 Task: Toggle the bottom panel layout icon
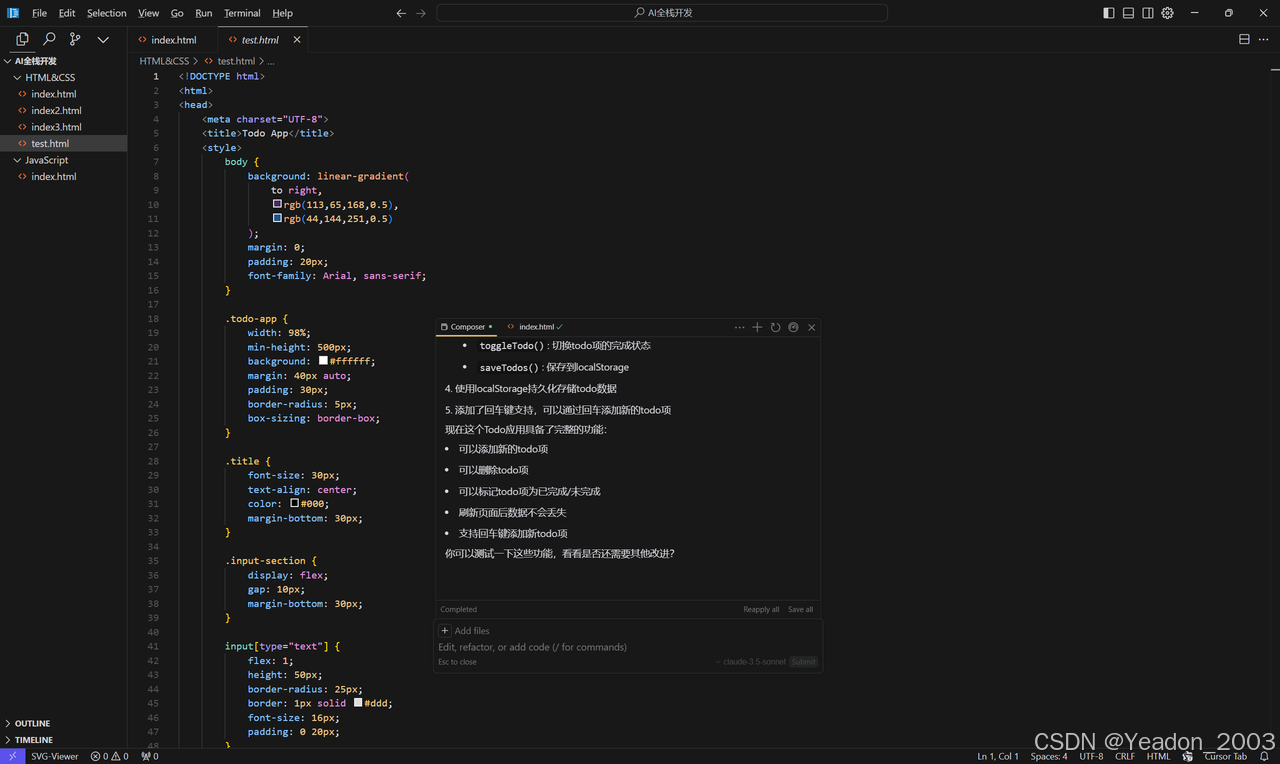(x=1128, y=13)
